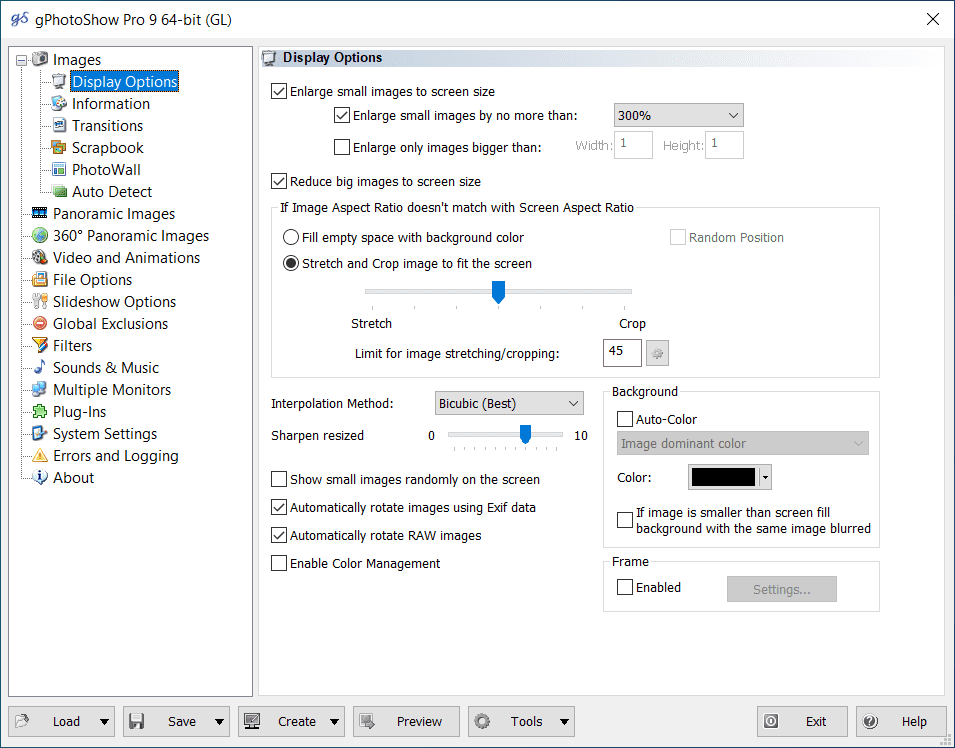Click the Video and Animations film reel icon
The image size is (955, 748).
(x=40, y=257)
